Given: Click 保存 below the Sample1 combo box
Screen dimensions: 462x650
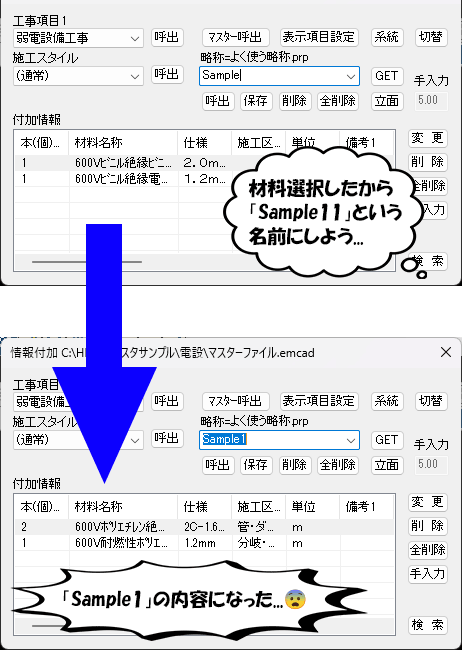Looking at the screenshot, I should coord(256,465).
